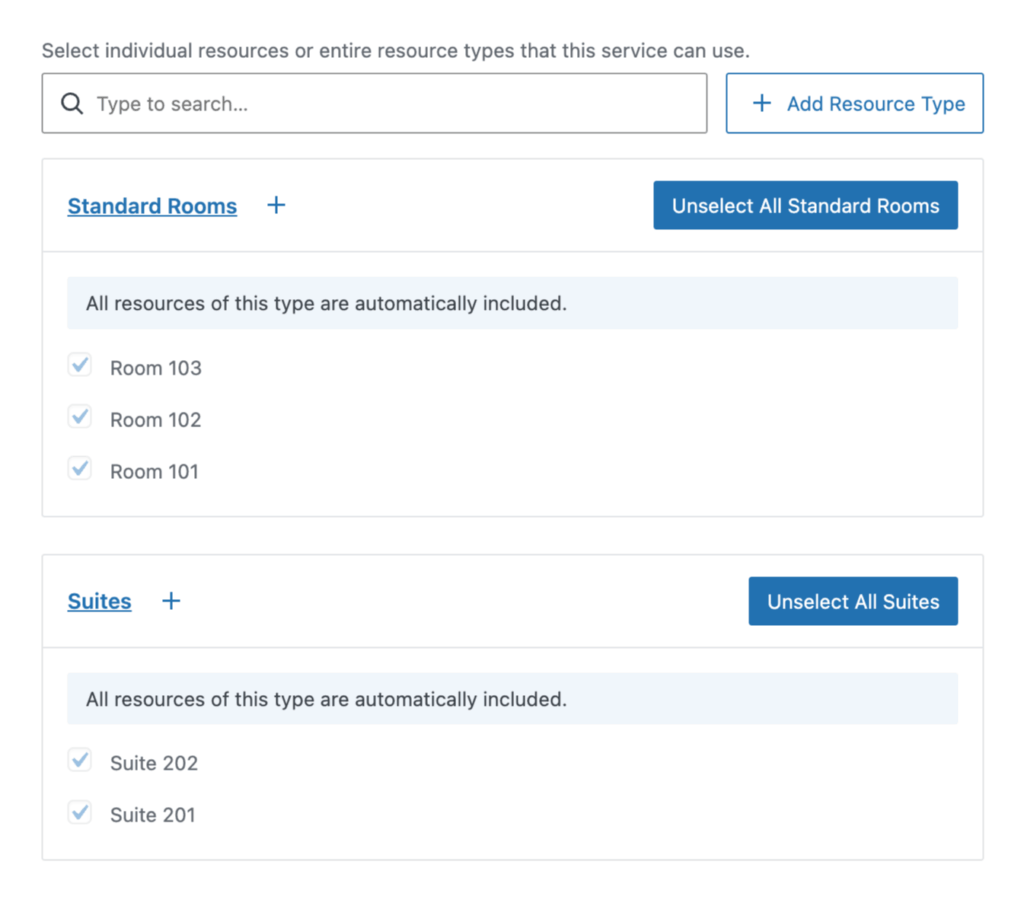This screenshot has height=903, width=1024.
Task: Click the plus icon beside Suites
Action: tap(171, 601)
